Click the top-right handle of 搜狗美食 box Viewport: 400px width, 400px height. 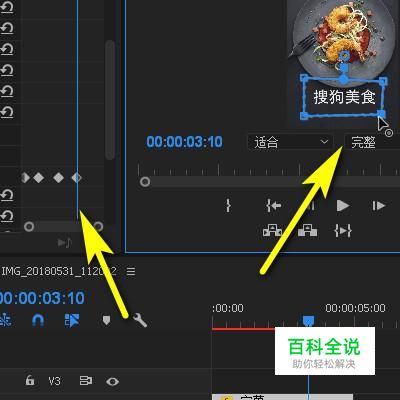point(384,81)
